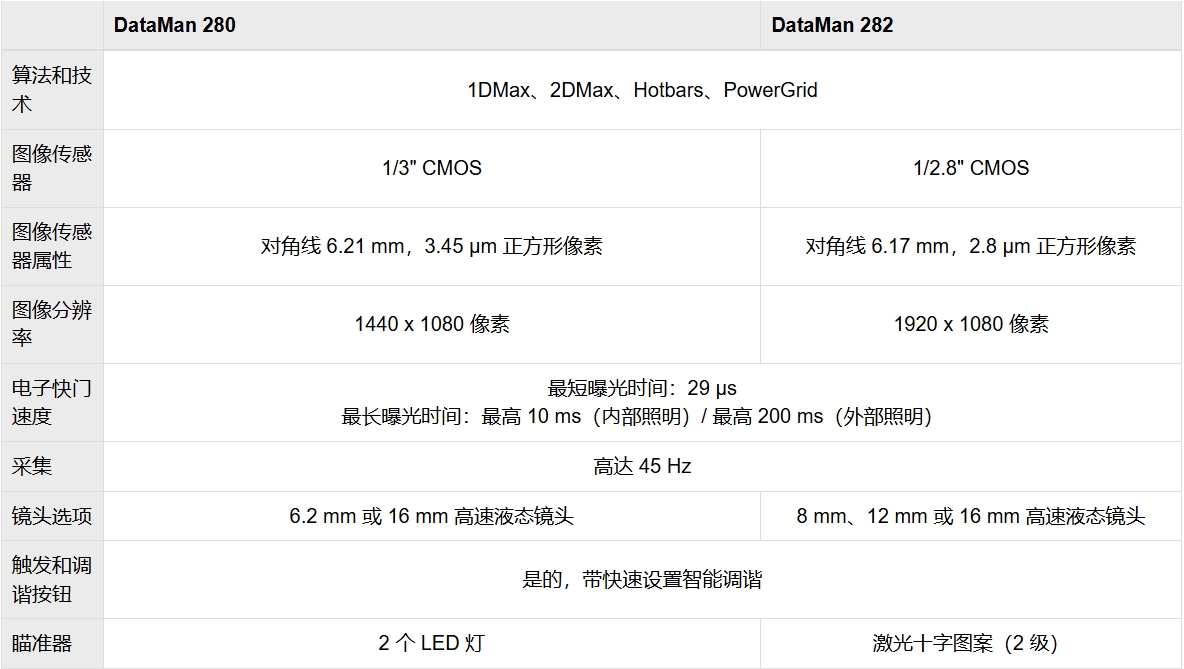
Task: Select the 算法和技术 row label
Action: [52, 90]
